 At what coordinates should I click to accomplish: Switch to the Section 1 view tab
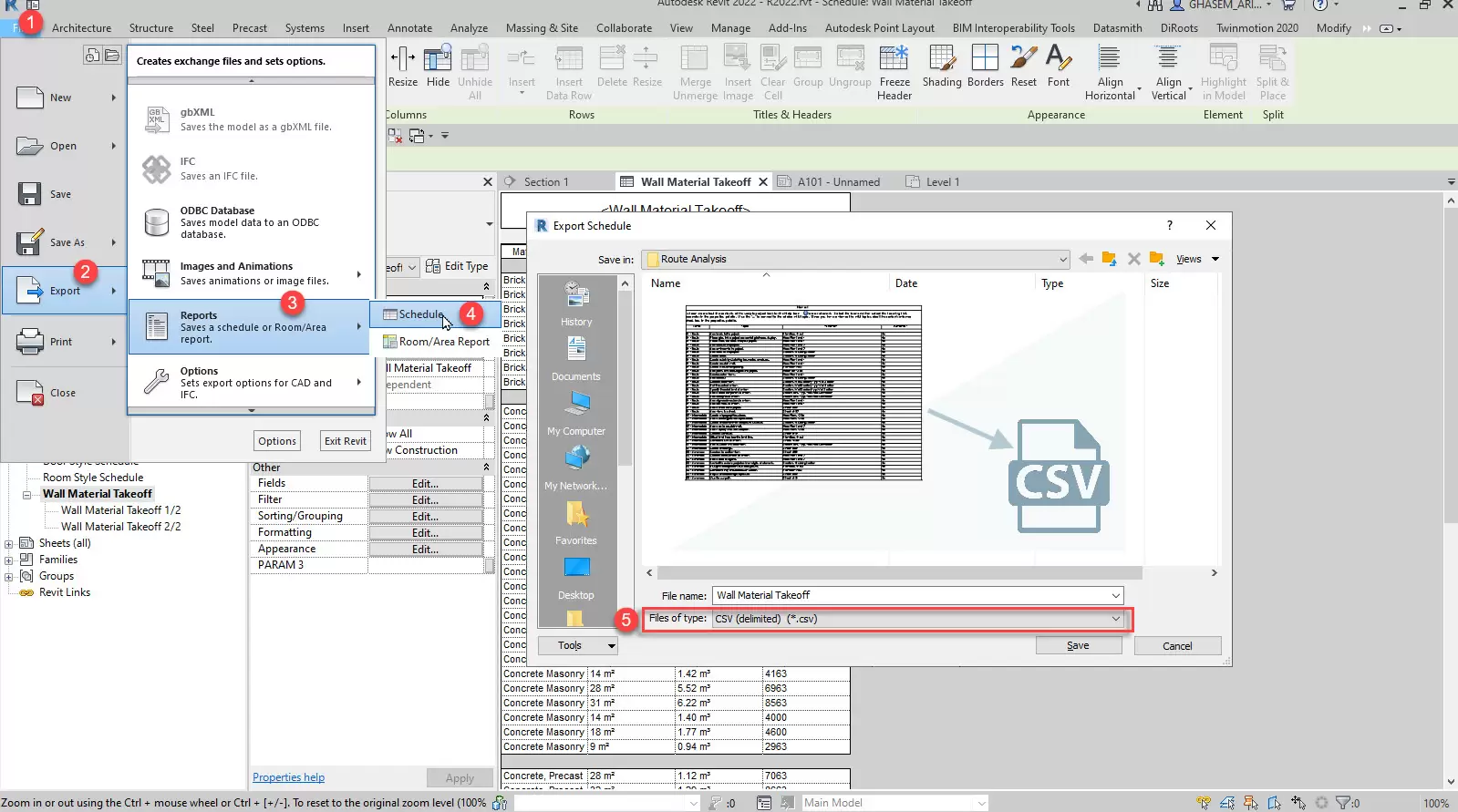click(545, 182)
